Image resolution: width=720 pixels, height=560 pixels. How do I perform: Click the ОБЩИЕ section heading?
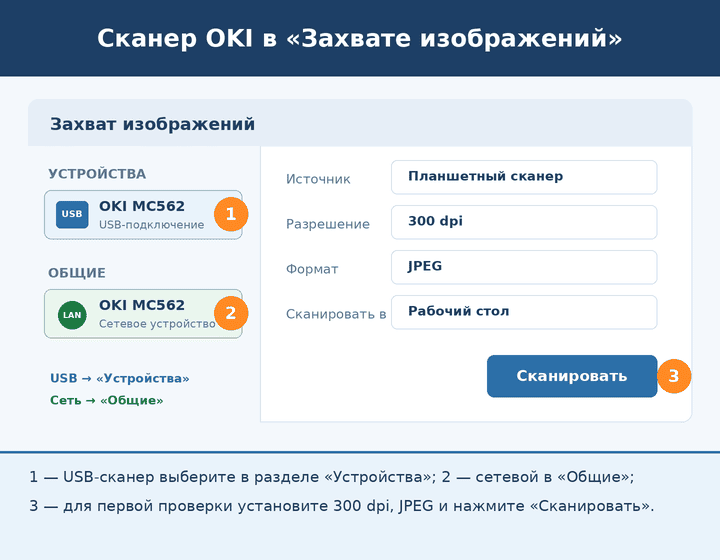pyautogui.click(x=77, y=273)
